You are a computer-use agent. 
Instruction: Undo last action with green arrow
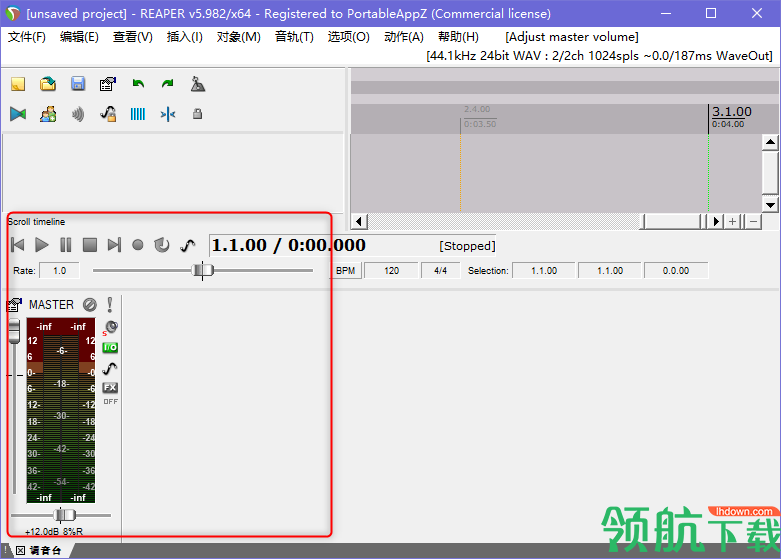coord(138,84)
